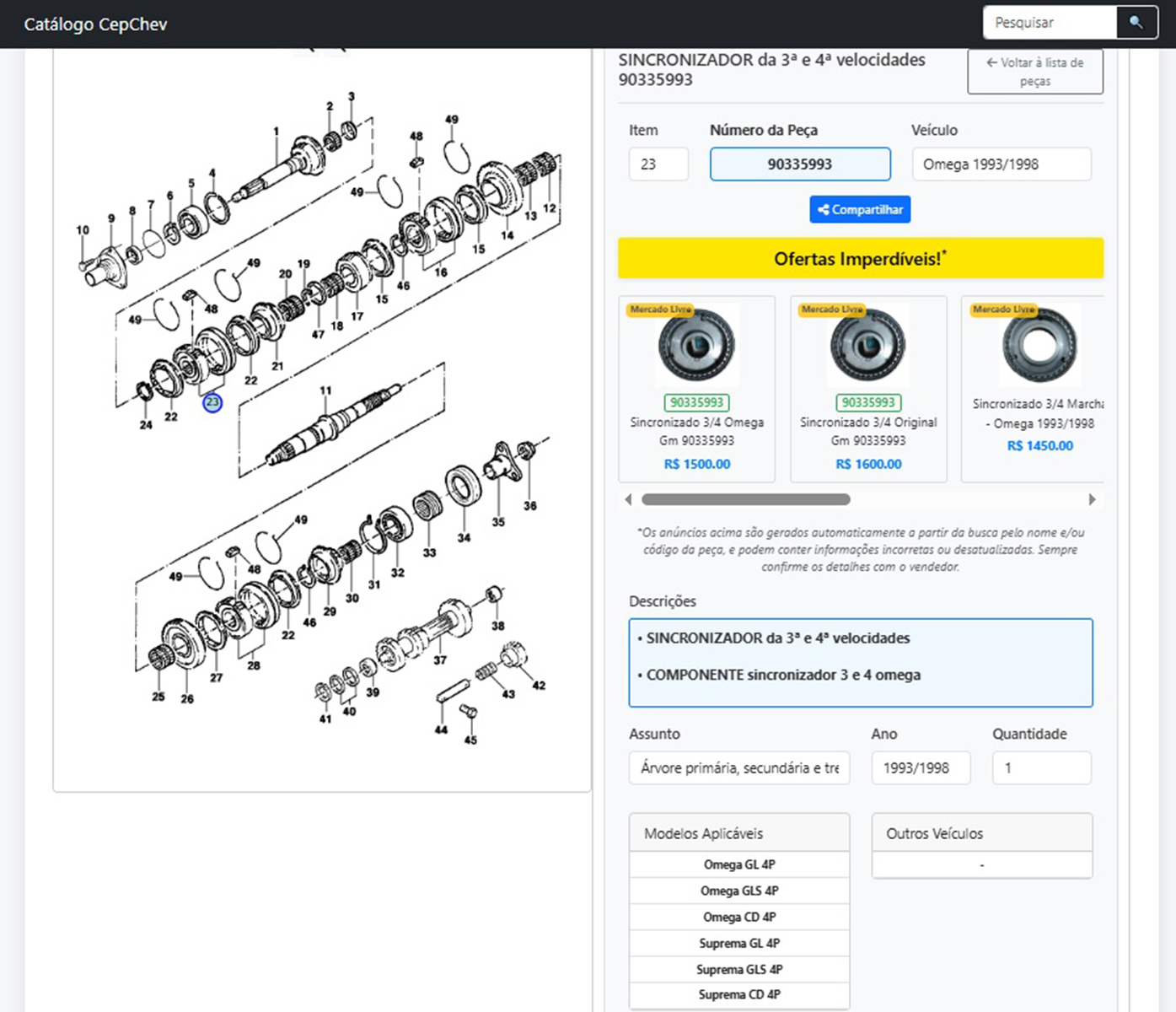The image size is (1176, 1012).
Task: Select highlighted part 23 in diagram
Action: coord(212,403)
